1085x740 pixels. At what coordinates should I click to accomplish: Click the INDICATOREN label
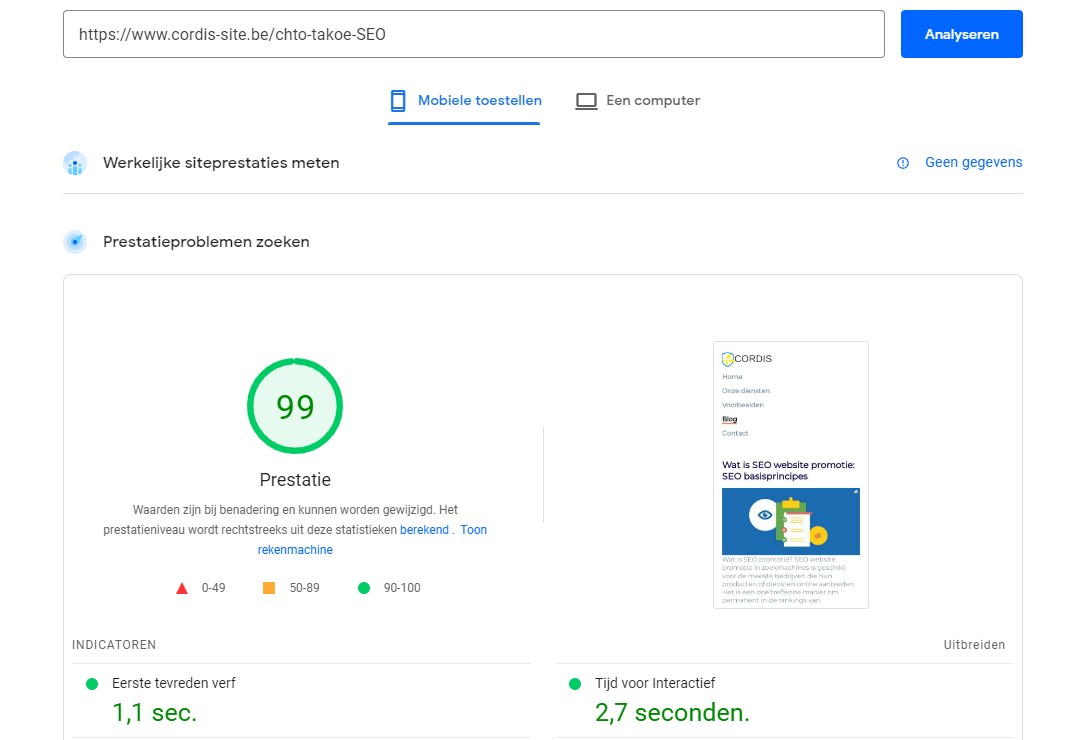click(x=114, y=644)
